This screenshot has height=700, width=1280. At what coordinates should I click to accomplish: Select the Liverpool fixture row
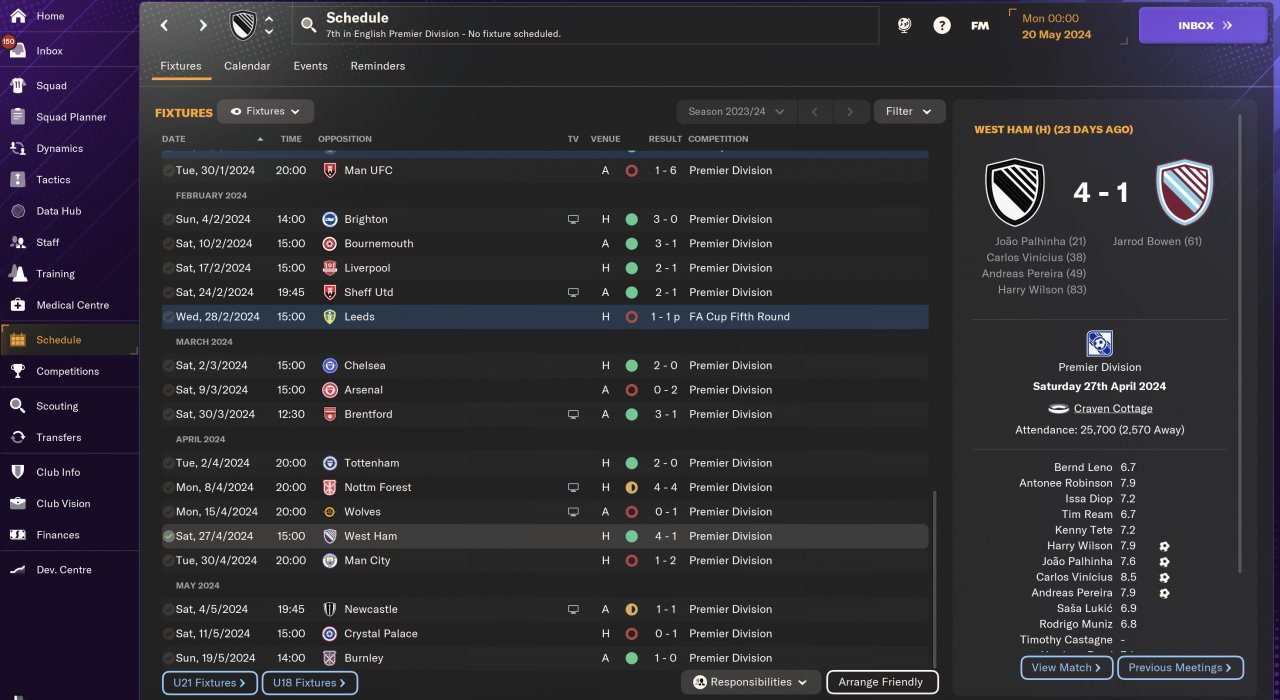[x=545, y=268]
